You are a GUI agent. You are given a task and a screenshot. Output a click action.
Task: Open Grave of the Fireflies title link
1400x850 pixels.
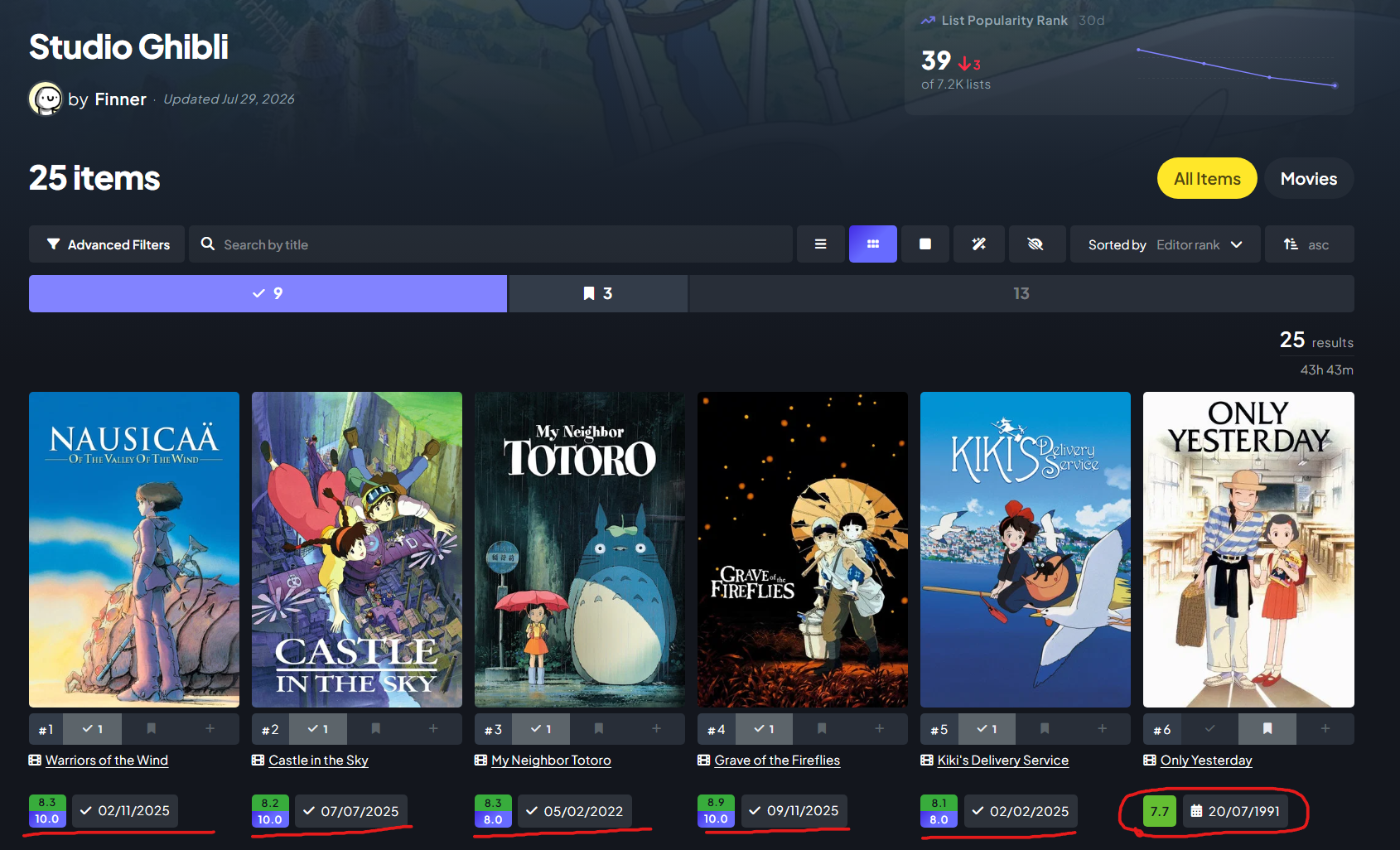[777, 760]
